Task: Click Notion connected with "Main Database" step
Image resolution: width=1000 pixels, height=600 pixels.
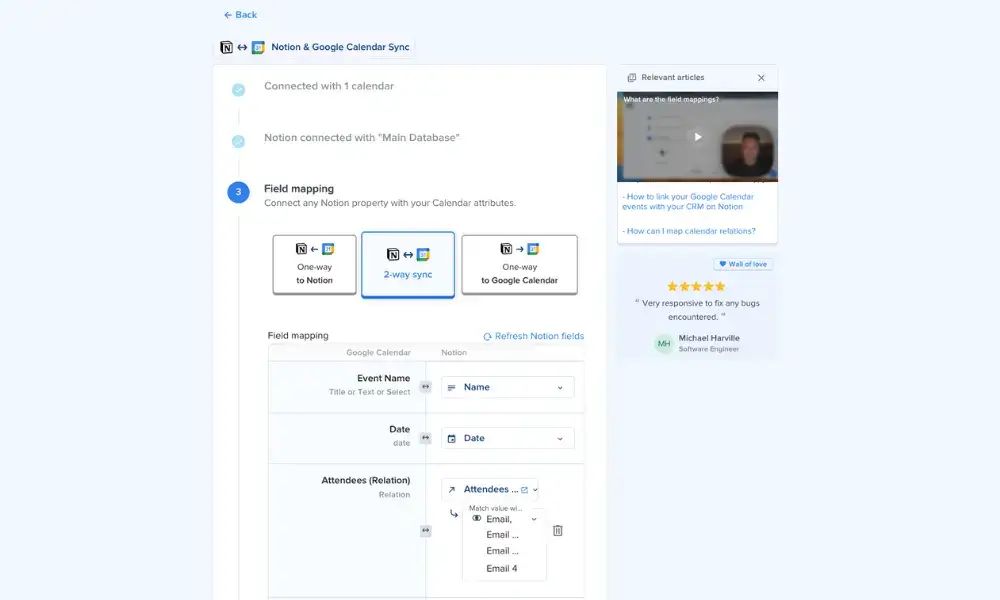Action: (x=362, y=138)
